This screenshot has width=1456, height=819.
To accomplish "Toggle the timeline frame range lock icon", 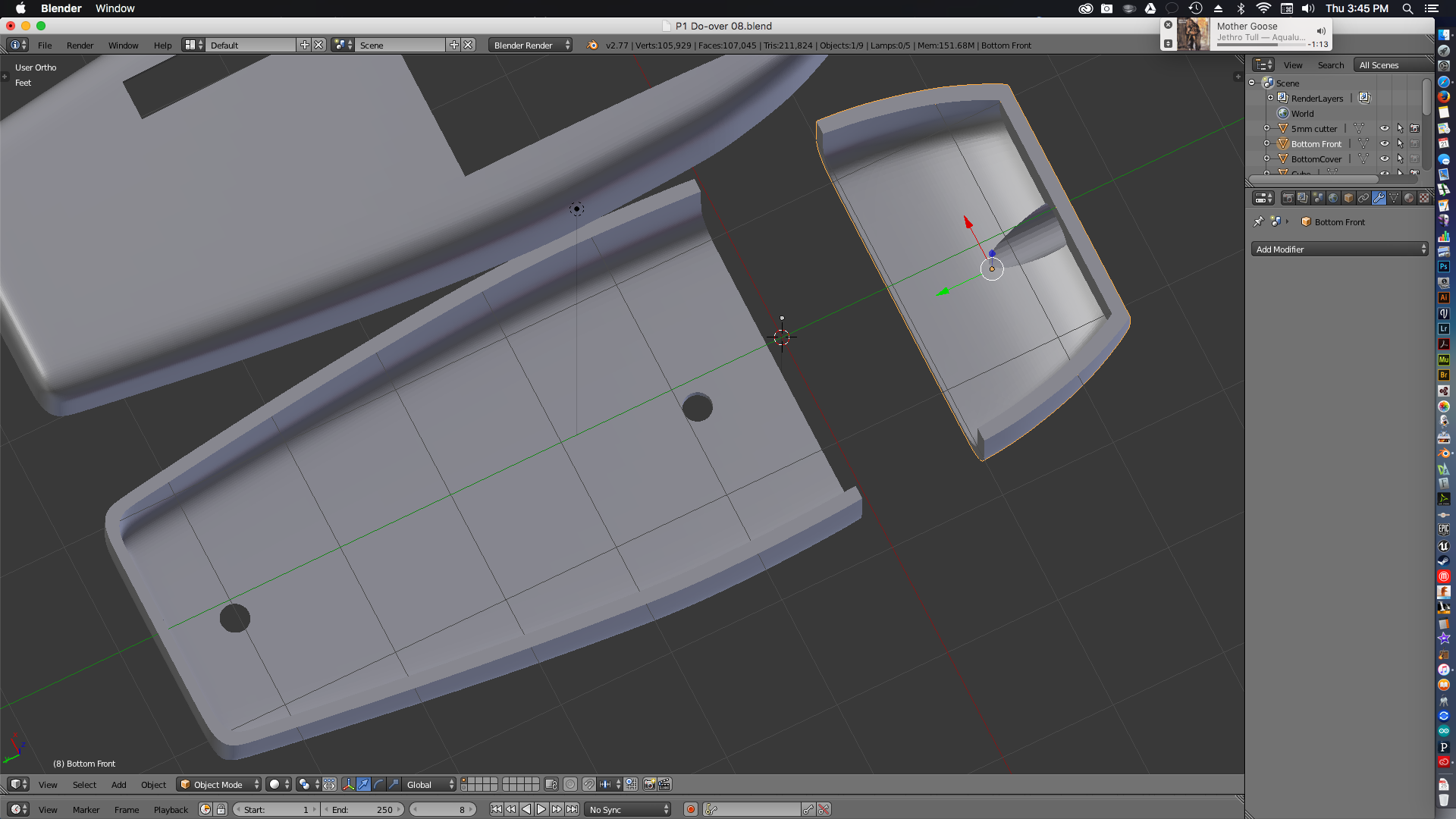I will tap(221, 809).
